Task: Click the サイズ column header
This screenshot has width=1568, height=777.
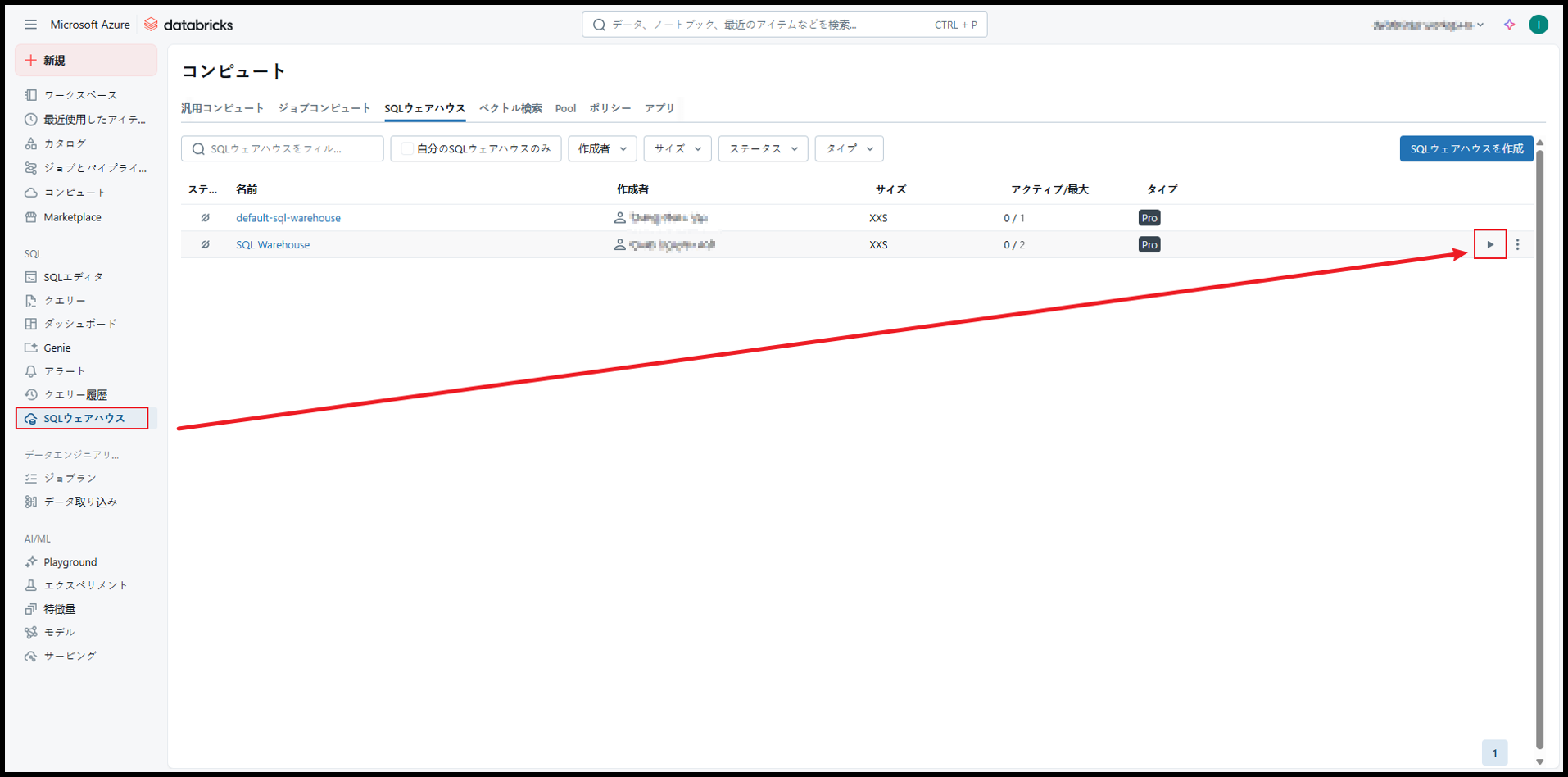Action: point(890,189)
